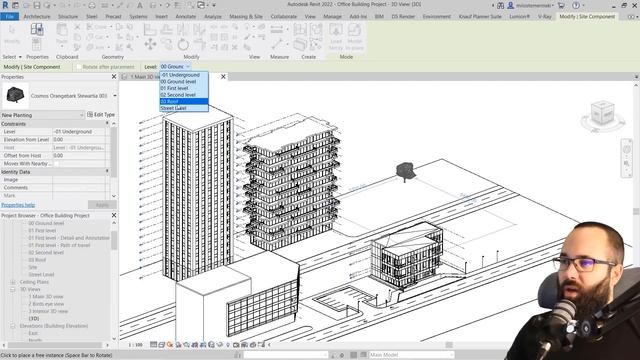The image size is (640, 360).
Task: Click the Edit Type button
Action: [101, 115]
